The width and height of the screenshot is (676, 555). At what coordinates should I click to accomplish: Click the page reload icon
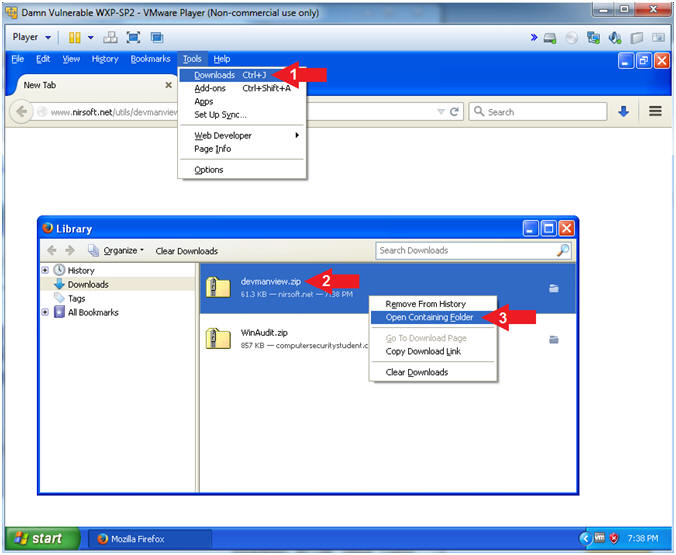(454, 112)
